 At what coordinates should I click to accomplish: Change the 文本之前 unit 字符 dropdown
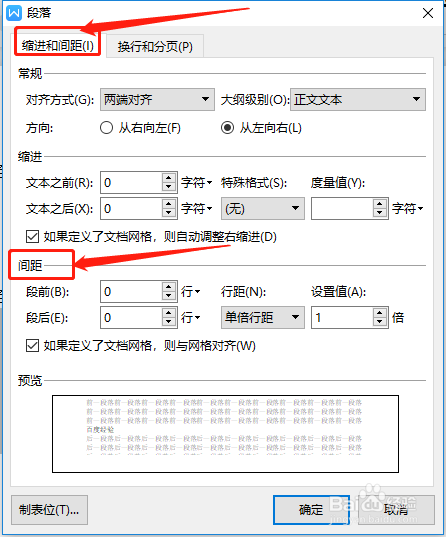(197, 183)
